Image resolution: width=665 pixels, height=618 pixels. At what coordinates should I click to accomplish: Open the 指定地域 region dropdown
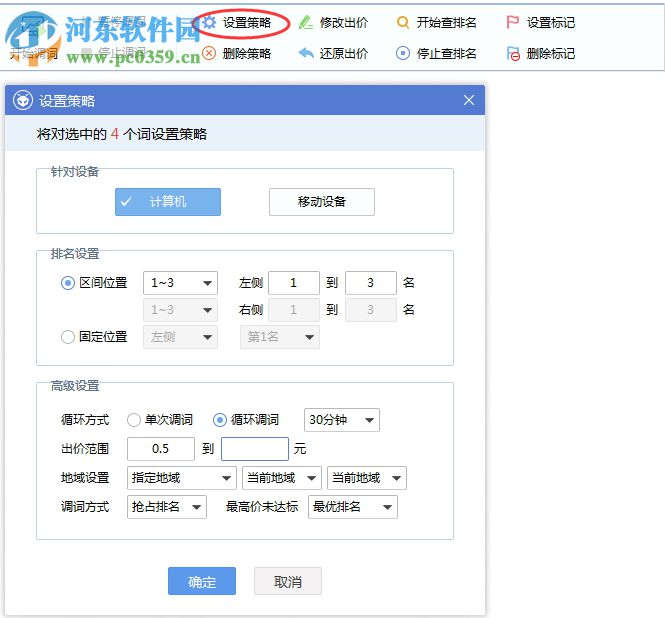point(182,478)
